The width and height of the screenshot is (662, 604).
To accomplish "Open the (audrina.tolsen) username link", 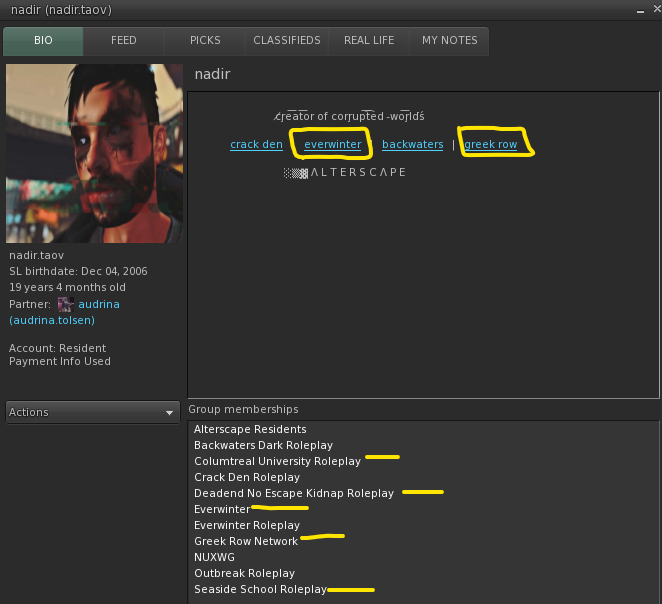I will tap(52, 320).
